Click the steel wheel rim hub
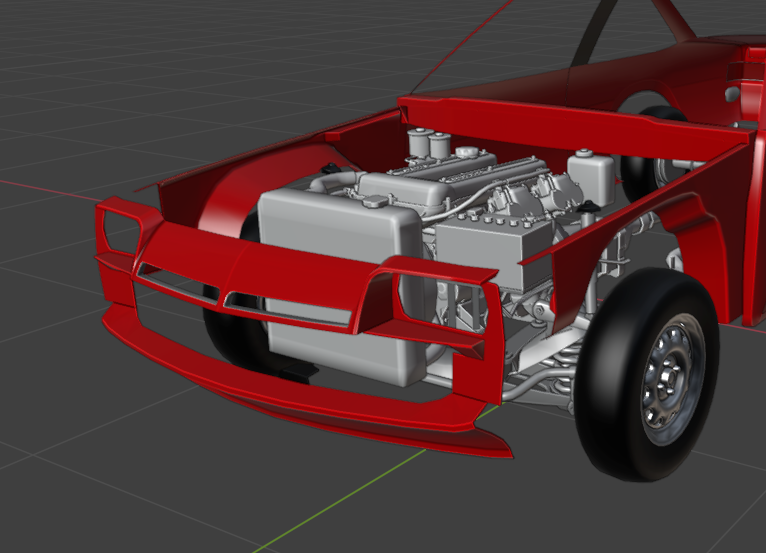Image resolution: width=766 pixels, height=553 pixels. tap(667, 380)
